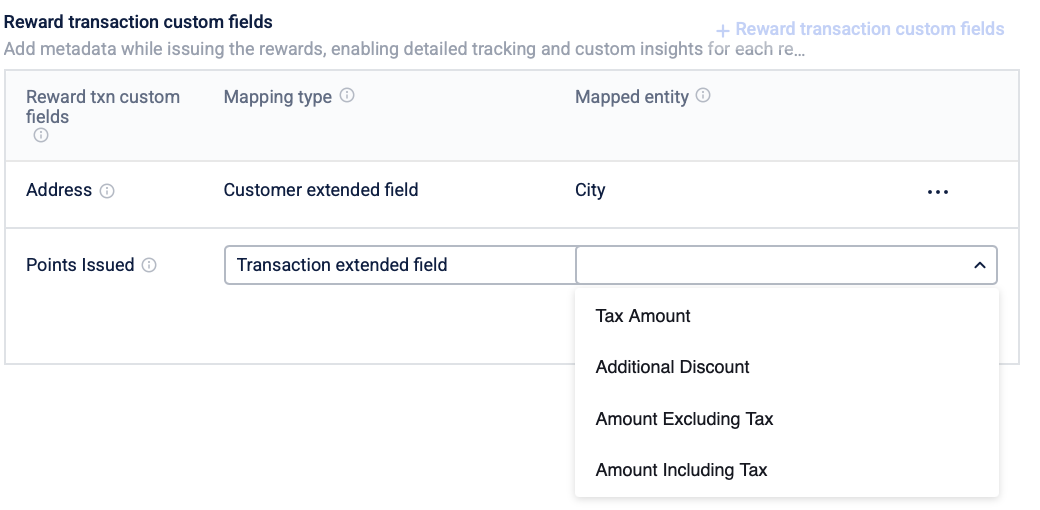
Task: Click the Points Issued field label
Action: click(80, 265)
